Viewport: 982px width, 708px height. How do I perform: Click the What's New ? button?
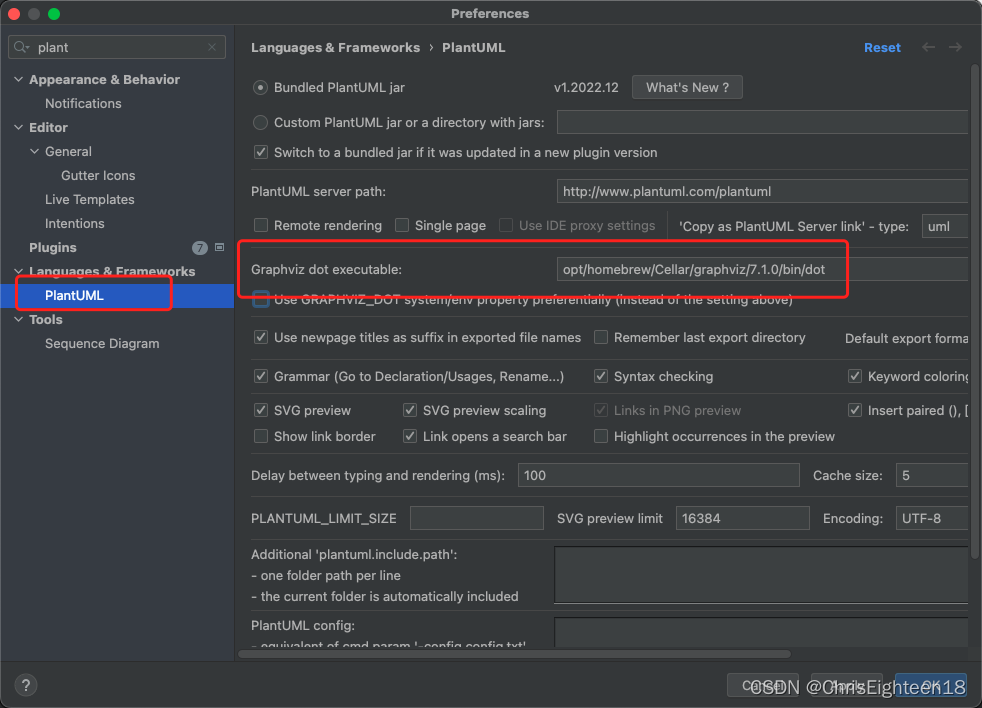click(687, 88)
